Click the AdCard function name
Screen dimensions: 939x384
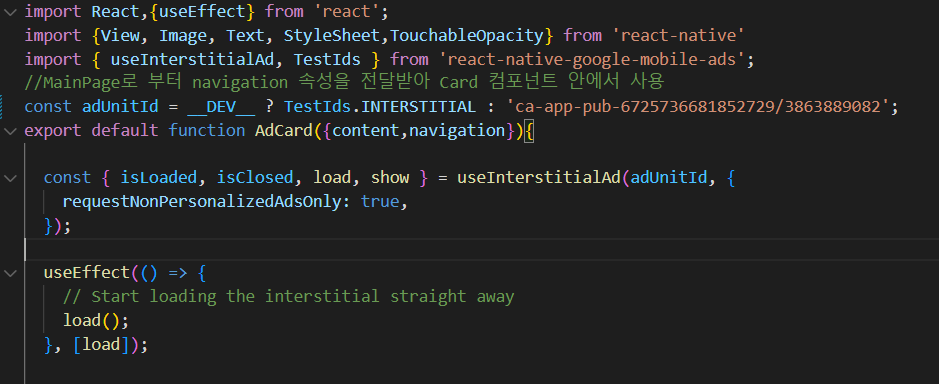[284, 131]
